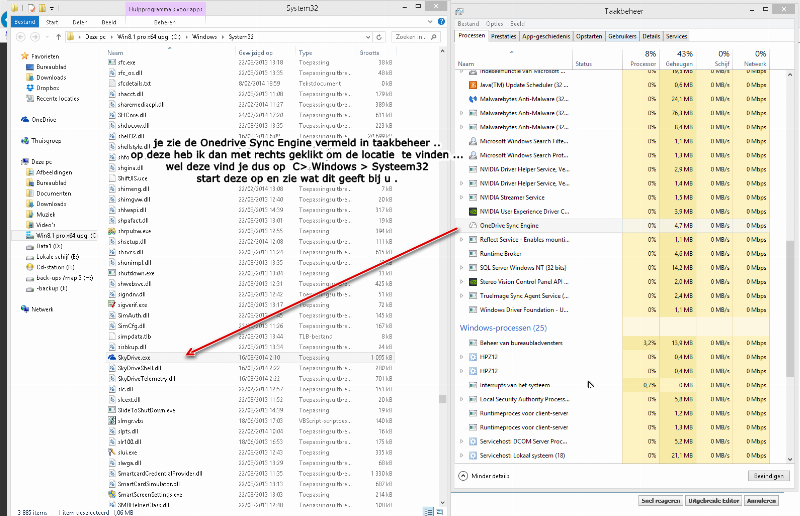Click the sigverif.exe file icon
Screen dimensions: 800x516
112,305
